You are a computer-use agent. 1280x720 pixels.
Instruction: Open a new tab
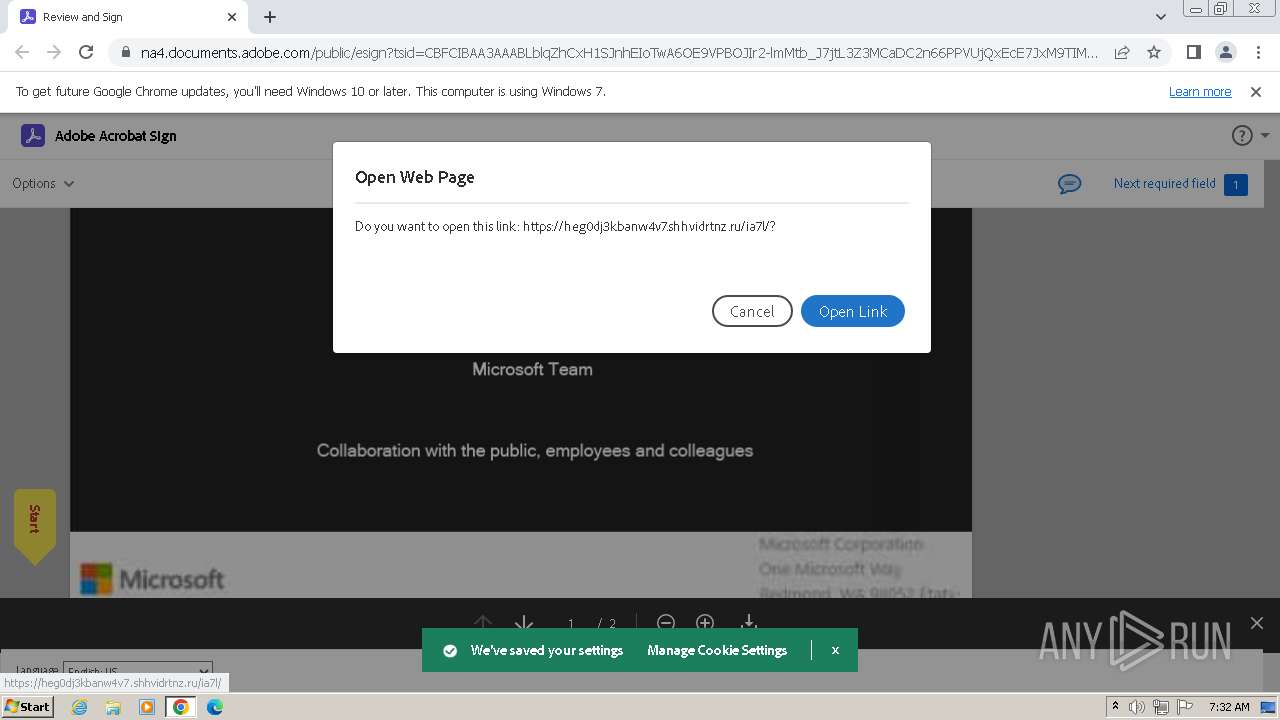point(270,17)
